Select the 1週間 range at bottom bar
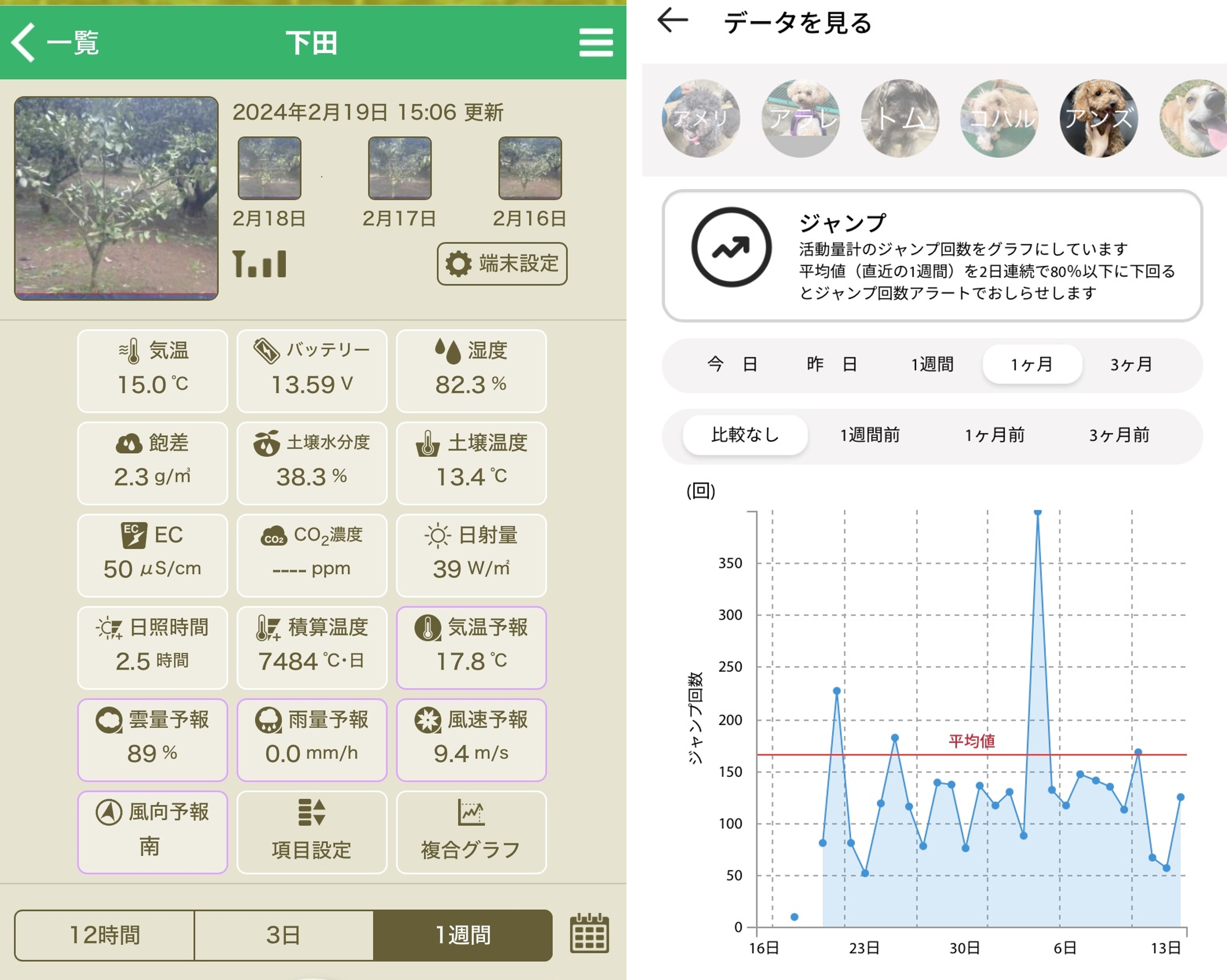 [463, 934]
